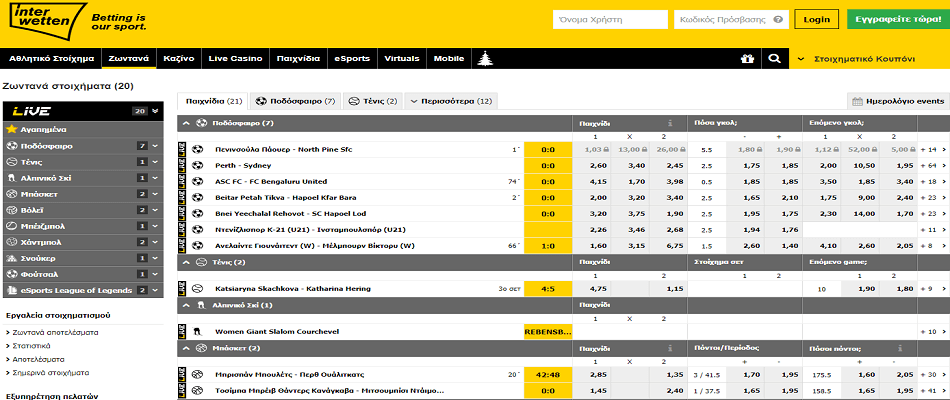Click the 42:48 basketball score cell
This screenshot has width=950, height=400.
coord(548,375)
